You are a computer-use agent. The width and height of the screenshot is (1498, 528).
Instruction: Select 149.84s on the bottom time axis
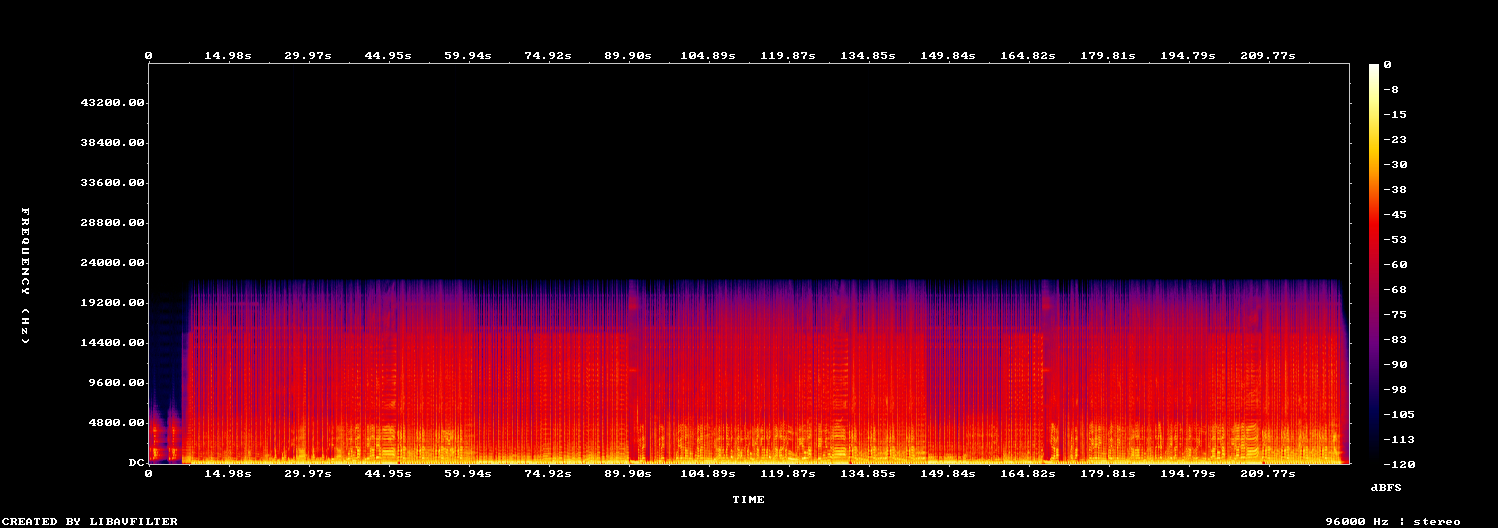click(948, 473)
